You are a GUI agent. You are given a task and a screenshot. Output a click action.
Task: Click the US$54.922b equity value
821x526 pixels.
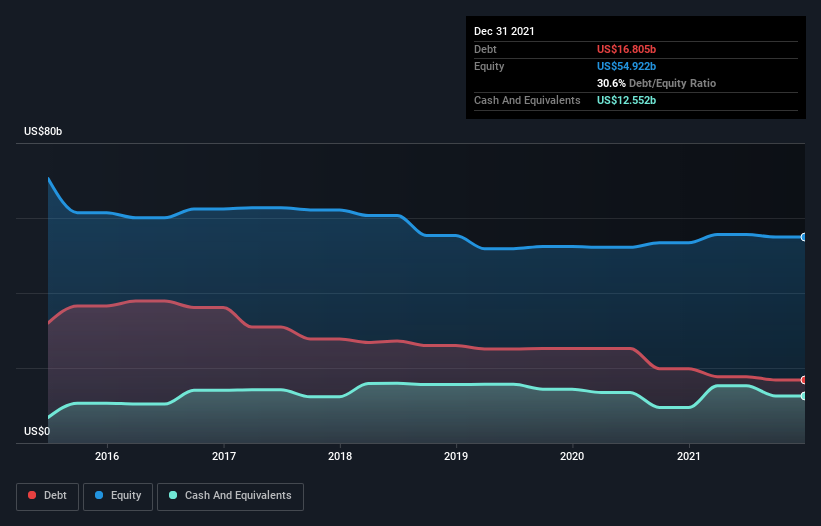(x=626, y=66)
